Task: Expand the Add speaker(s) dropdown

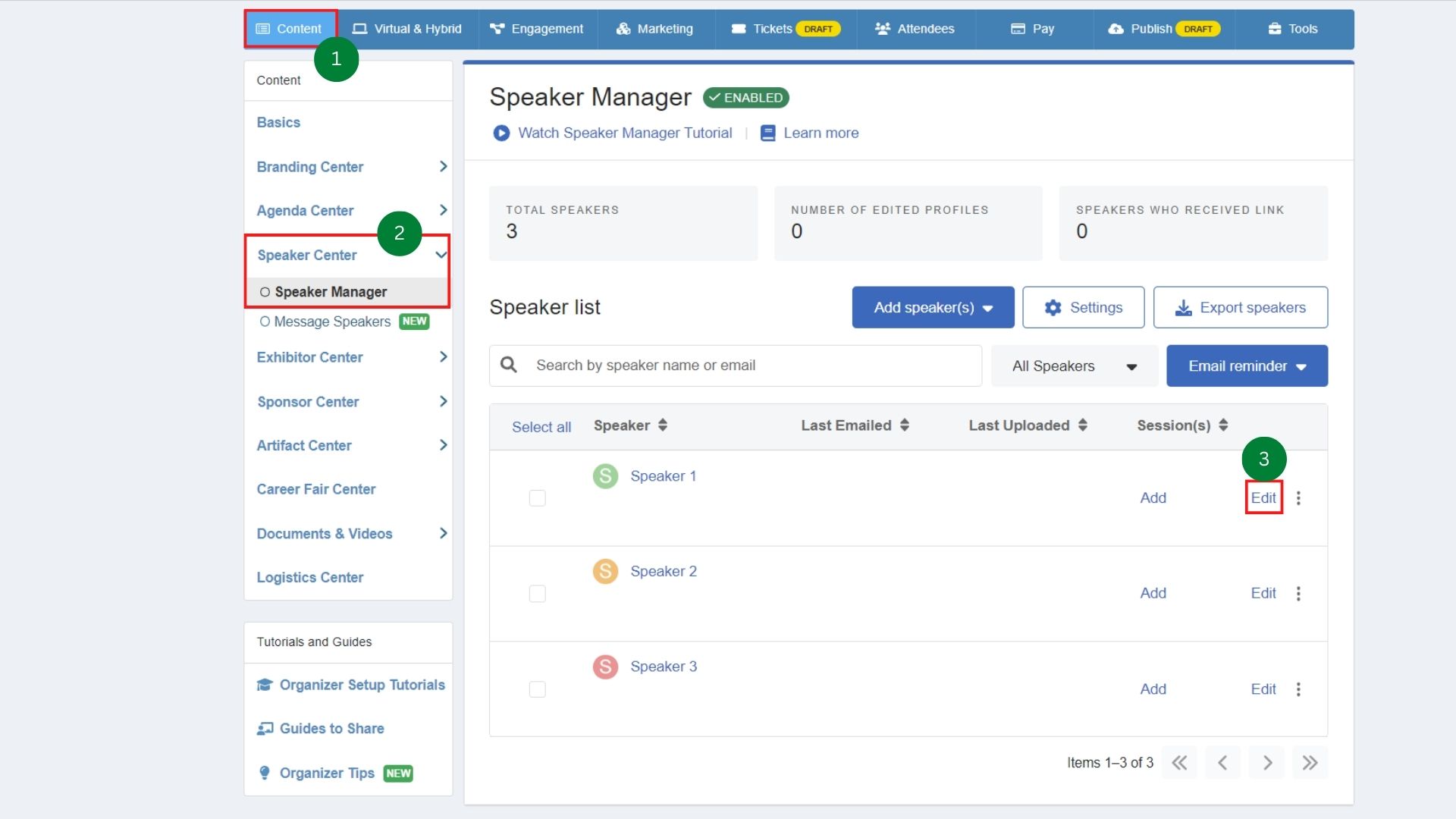Action: coord(933,307)
